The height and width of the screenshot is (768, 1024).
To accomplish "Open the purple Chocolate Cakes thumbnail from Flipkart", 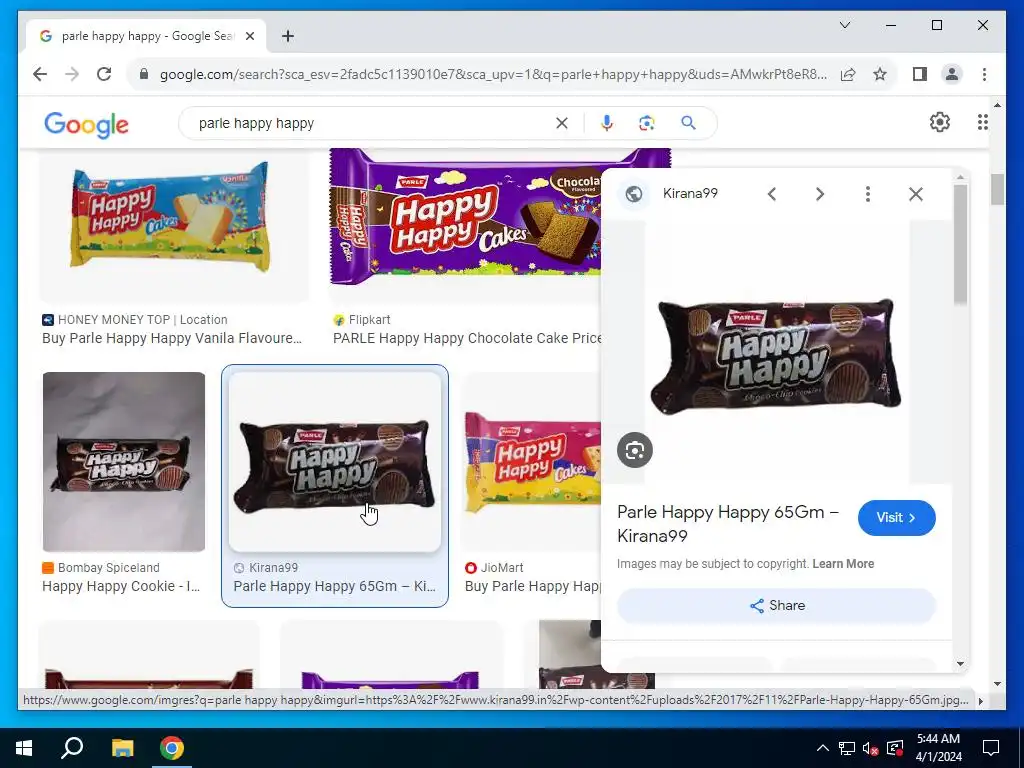I will (465, 217).
